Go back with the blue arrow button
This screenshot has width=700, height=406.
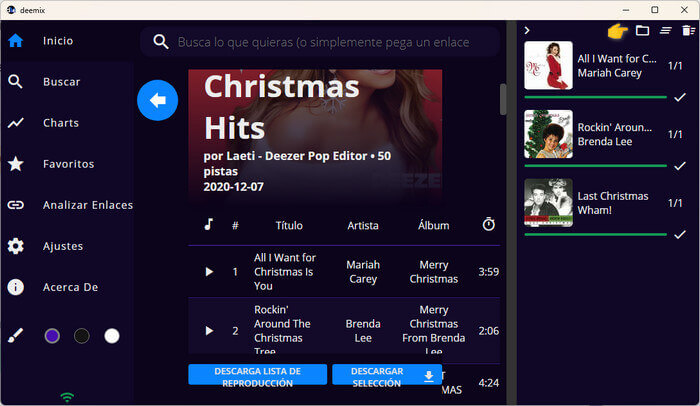click(x=158, y=100)
